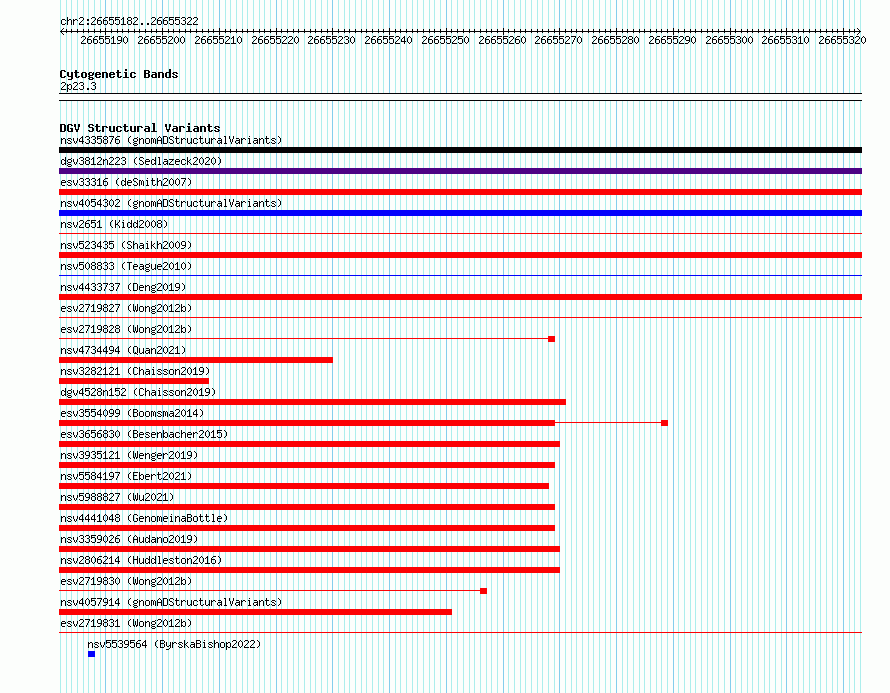Click the chr2:26655182..26655322 region label
Viewport: 890px width, 693px height.
coord(129,21)
